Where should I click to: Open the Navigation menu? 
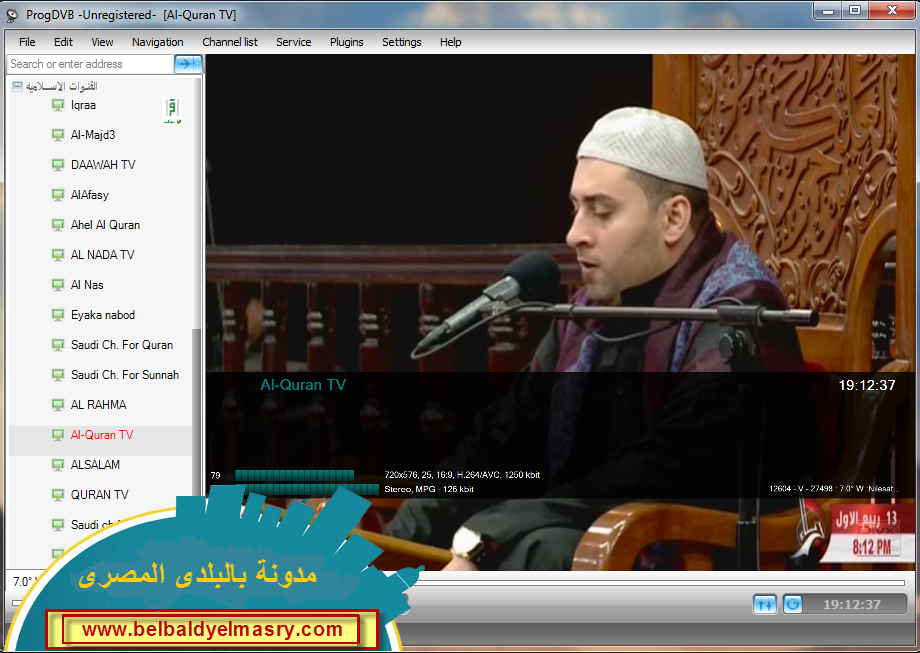pos(157,42)
